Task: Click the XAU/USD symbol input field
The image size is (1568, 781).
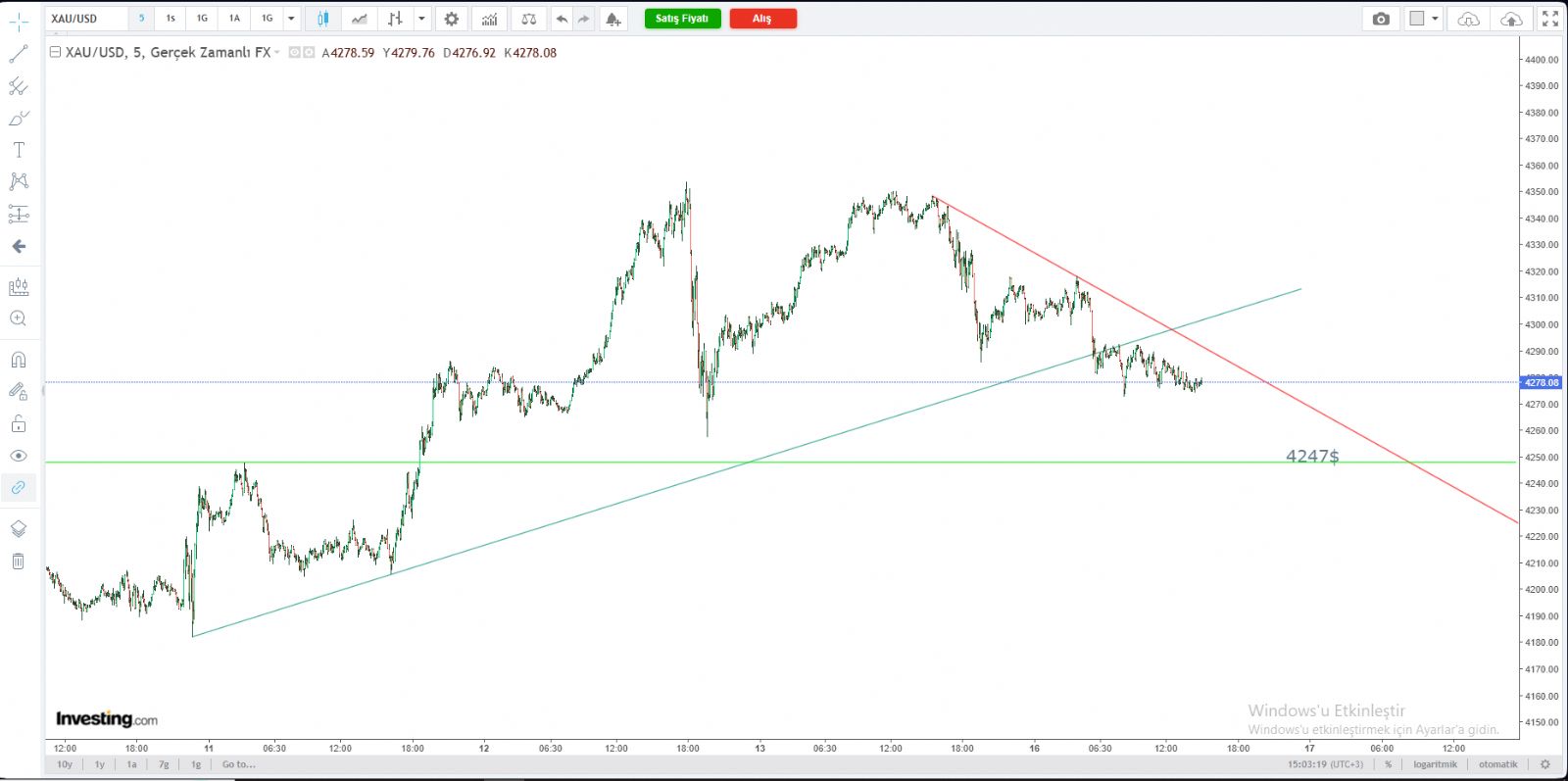Action: point(86,19)
